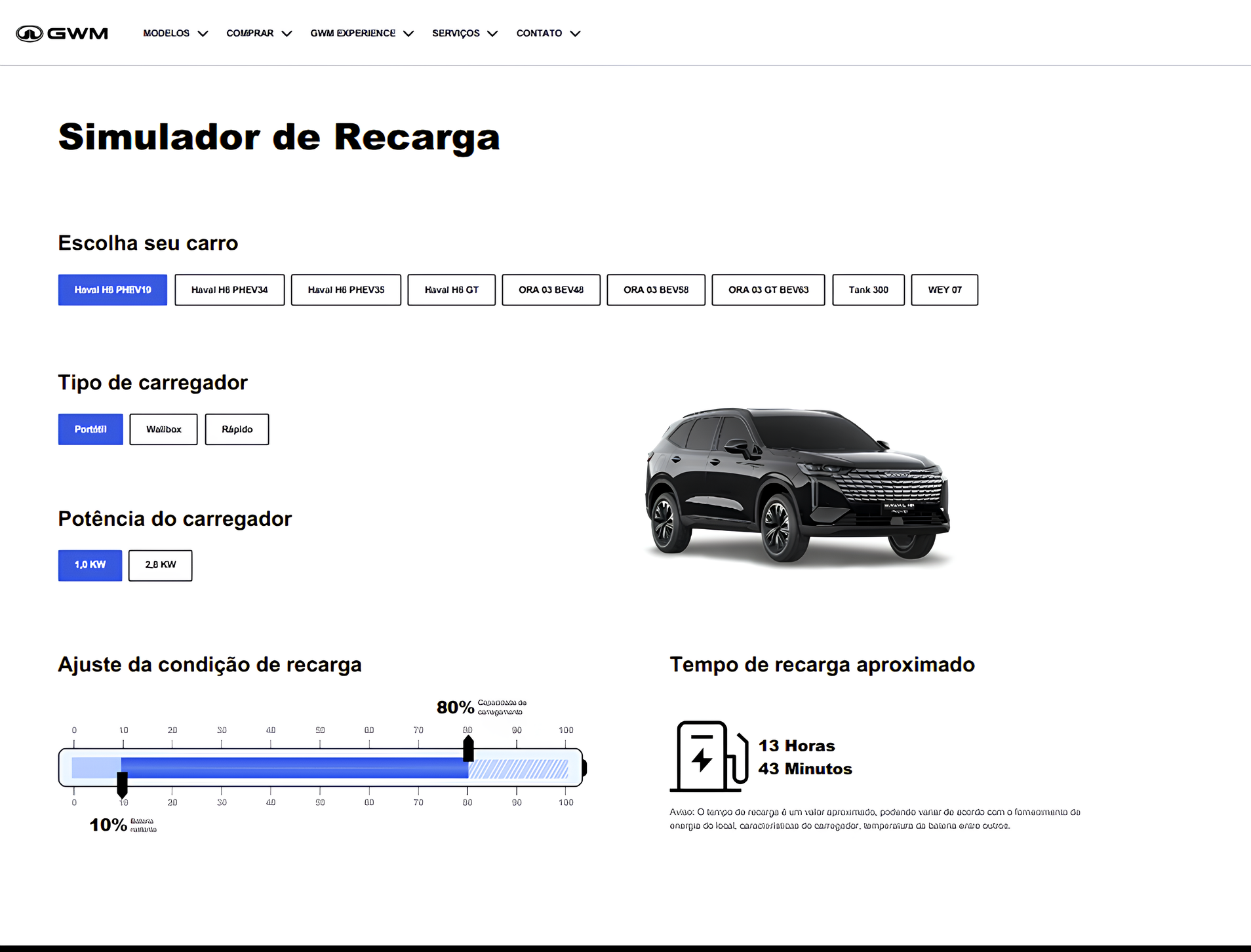Select ORA 03 BEV48 model
Viewport: 1251px width, 952px height.
551,290
